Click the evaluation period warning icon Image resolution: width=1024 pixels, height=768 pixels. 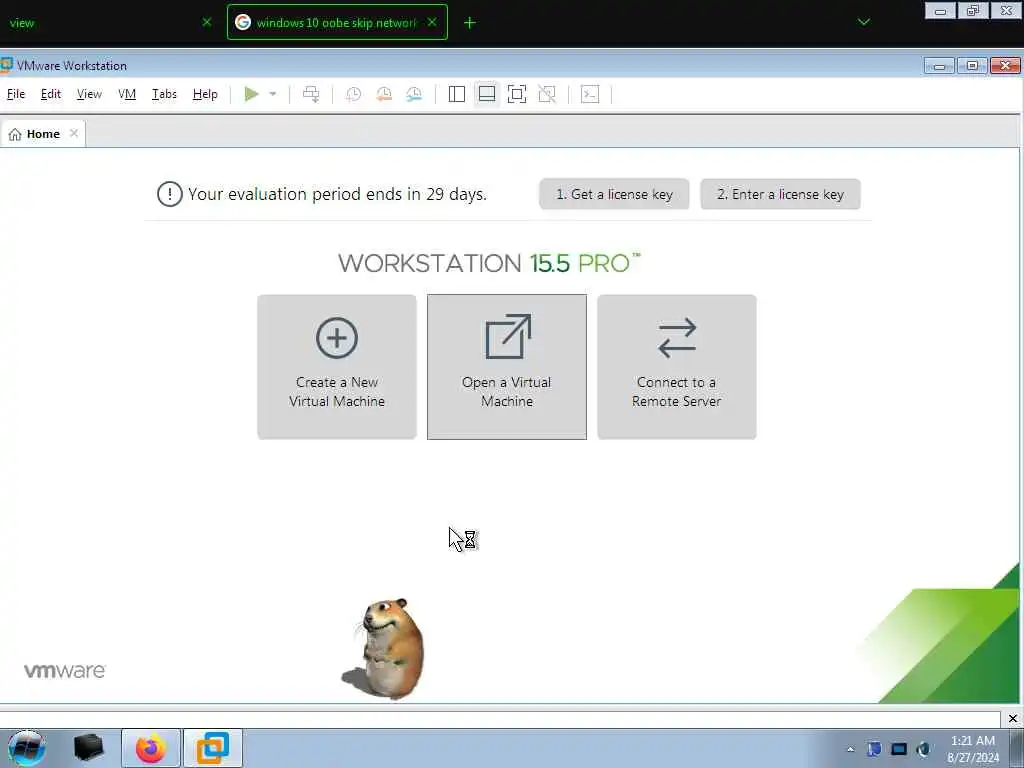click(170, 194)
